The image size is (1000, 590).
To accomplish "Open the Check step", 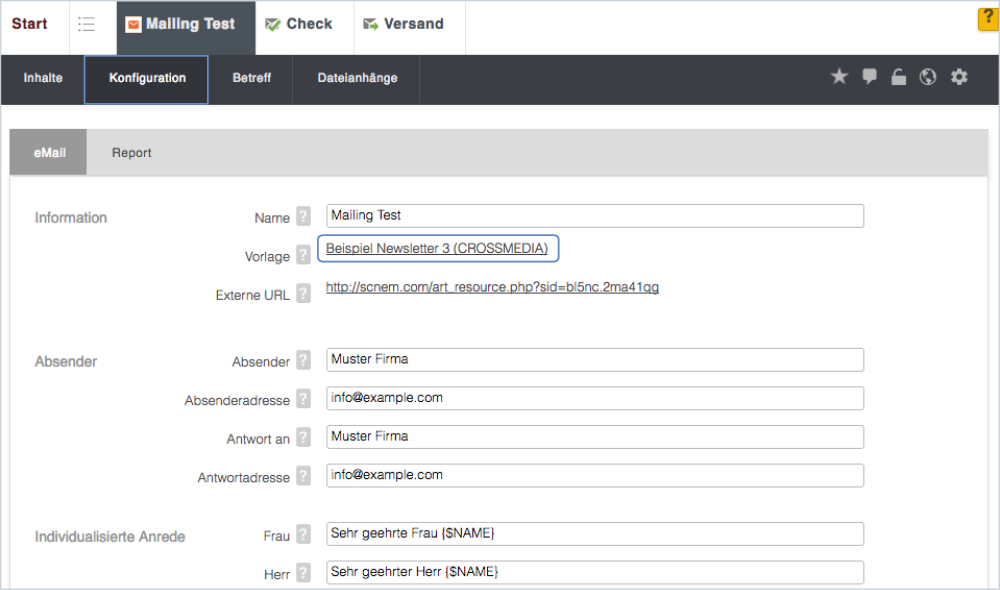I will (x=300, y=25).
